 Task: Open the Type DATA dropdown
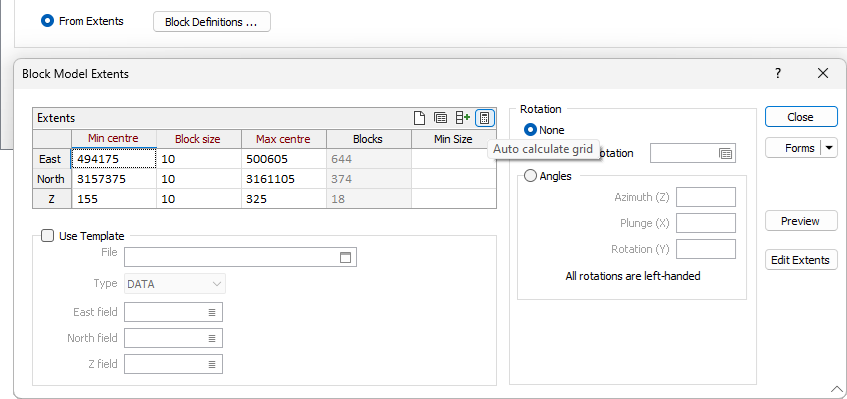(175, 284)
